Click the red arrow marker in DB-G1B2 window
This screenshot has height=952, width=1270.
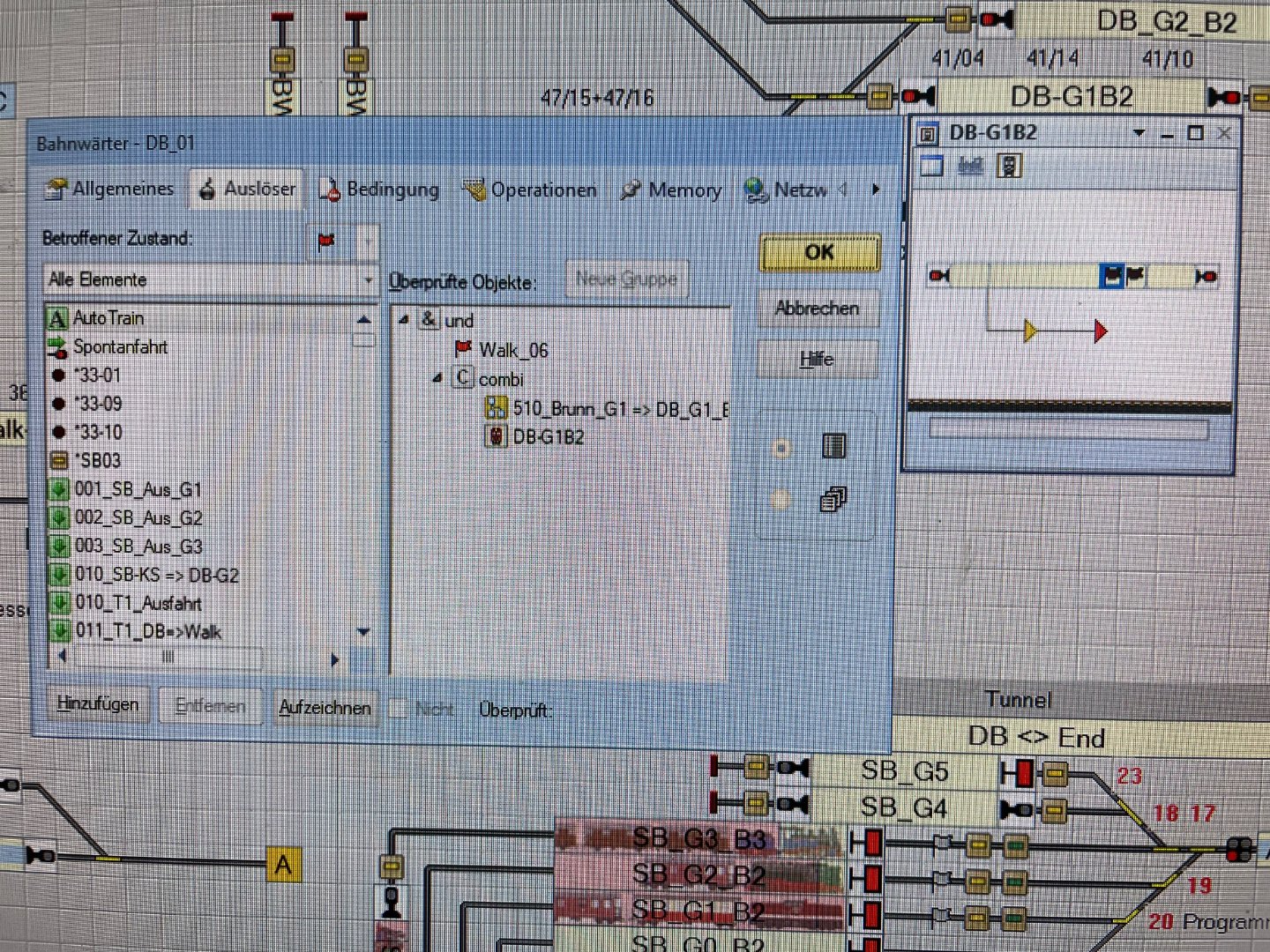(x=1100, y=331)
